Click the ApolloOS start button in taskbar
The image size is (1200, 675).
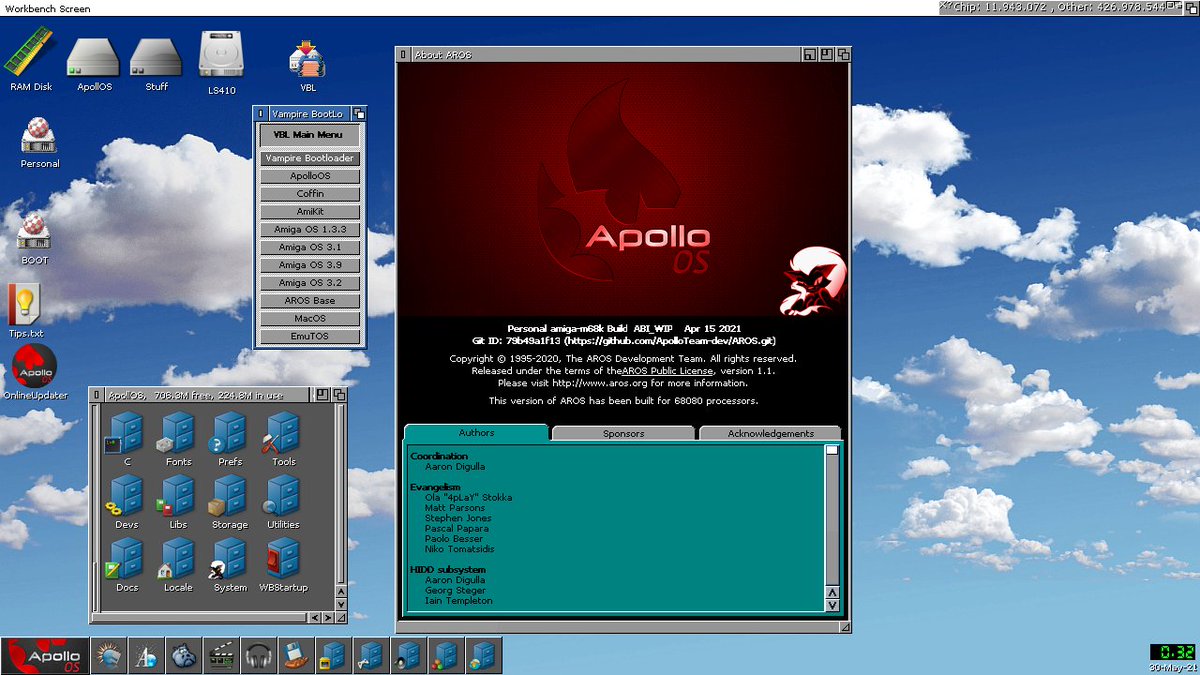[44, 656]
